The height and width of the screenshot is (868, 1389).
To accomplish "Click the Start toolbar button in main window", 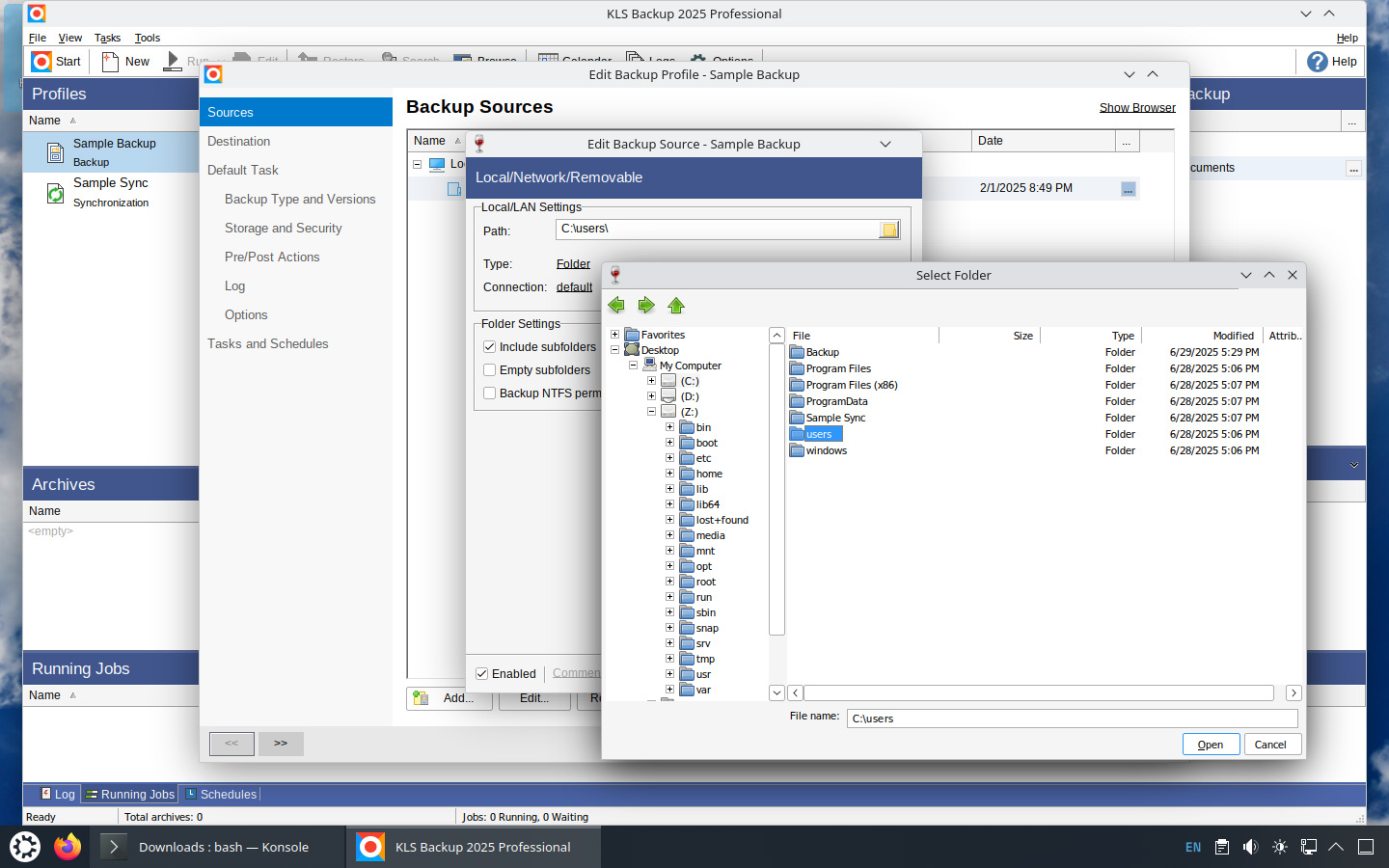I will (x=56, y=62).
